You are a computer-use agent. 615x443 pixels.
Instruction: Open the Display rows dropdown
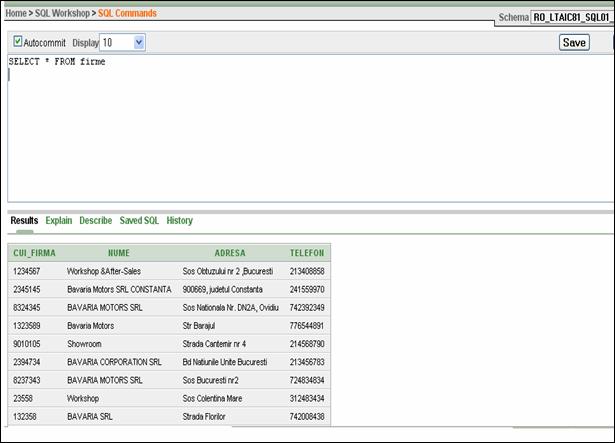tap(138, 43)
